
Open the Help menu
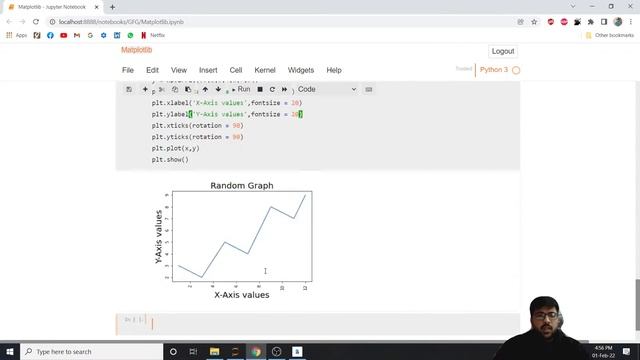pos(333,70)
